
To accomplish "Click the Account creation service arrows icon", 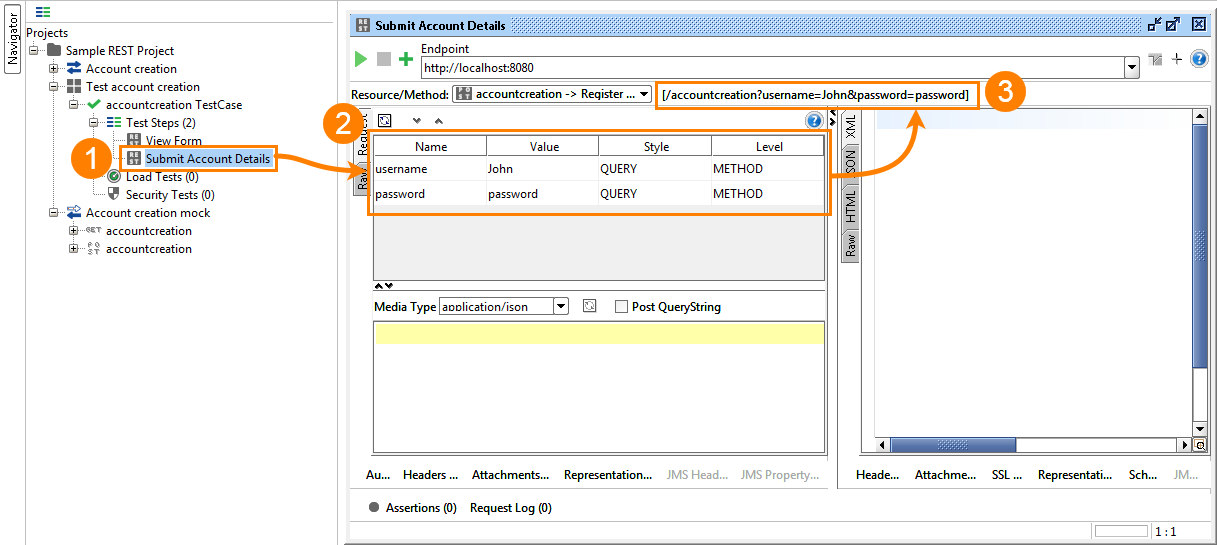I will (x=74, y=68).
